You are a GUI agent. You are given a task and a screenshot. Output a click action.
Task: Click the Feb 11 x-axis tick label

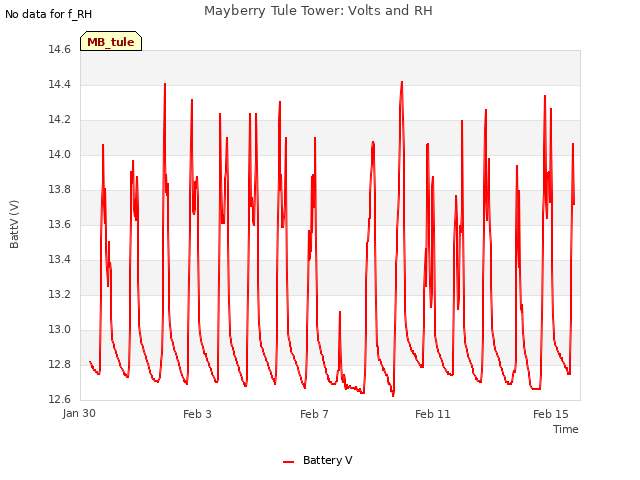[x=432, y=414]
